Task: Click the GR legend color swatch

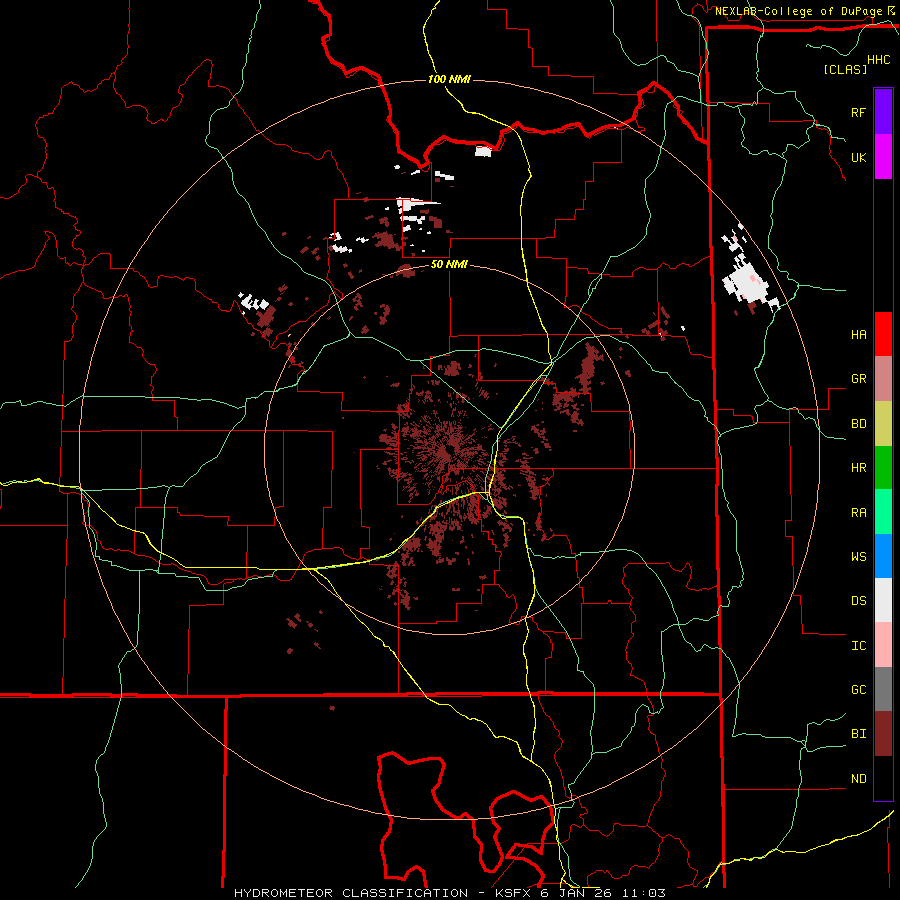Action: tap(883, 379)
